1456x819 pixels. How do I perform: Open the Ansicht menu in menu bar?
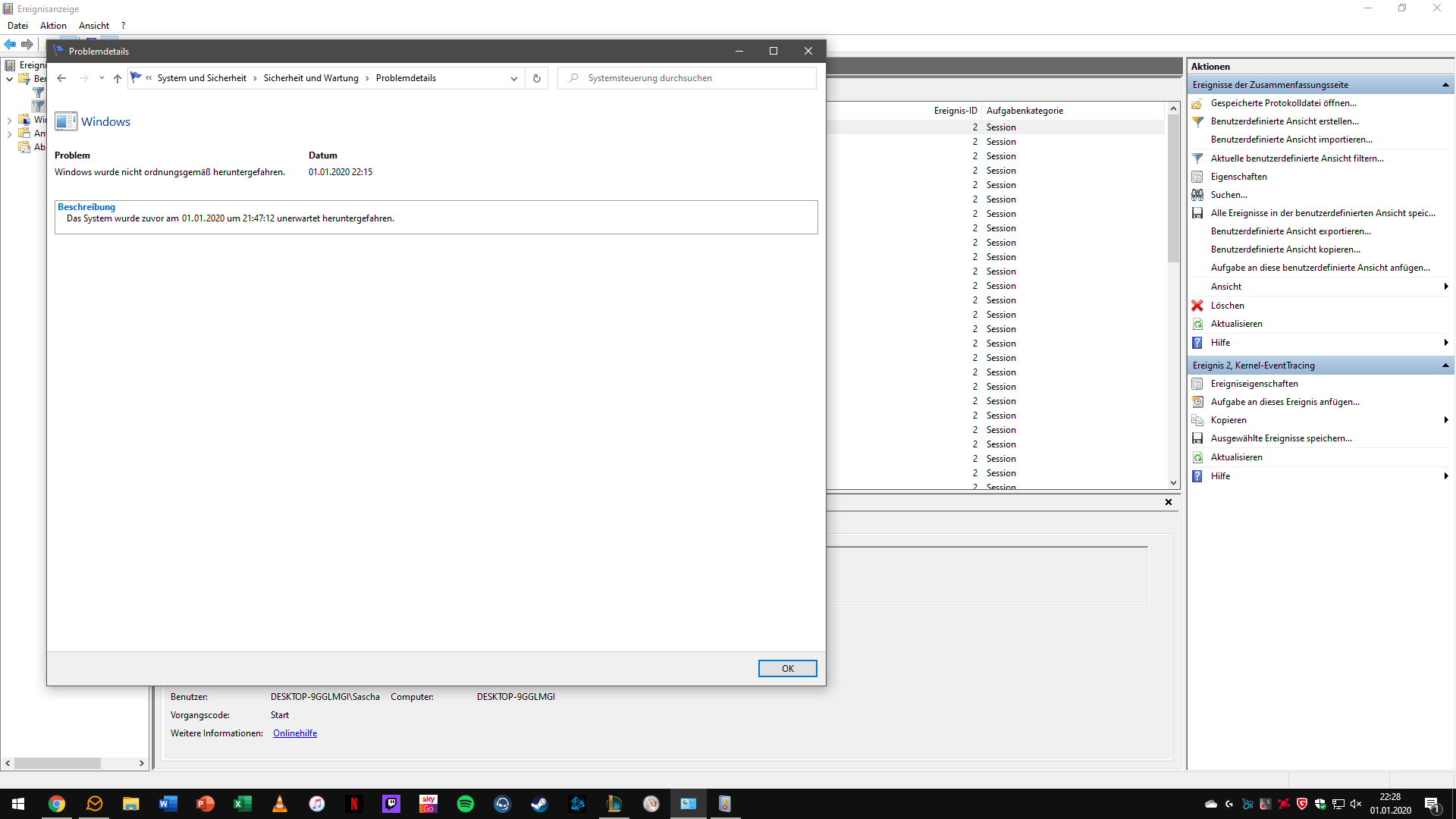click(94, 26)
